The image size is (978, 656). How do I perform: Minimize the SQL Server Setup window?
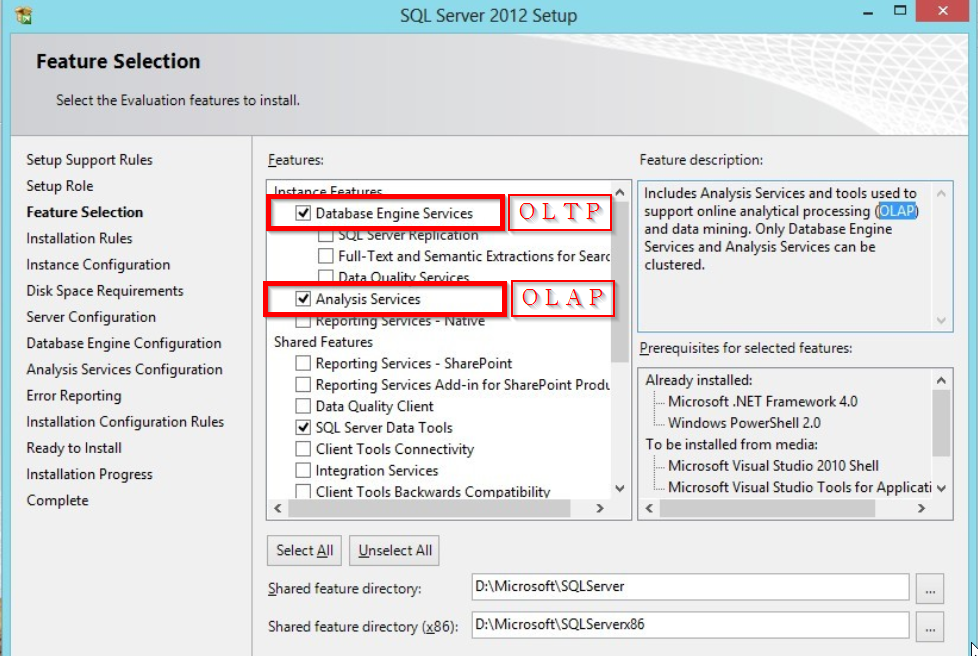click(x=868, y=12)
